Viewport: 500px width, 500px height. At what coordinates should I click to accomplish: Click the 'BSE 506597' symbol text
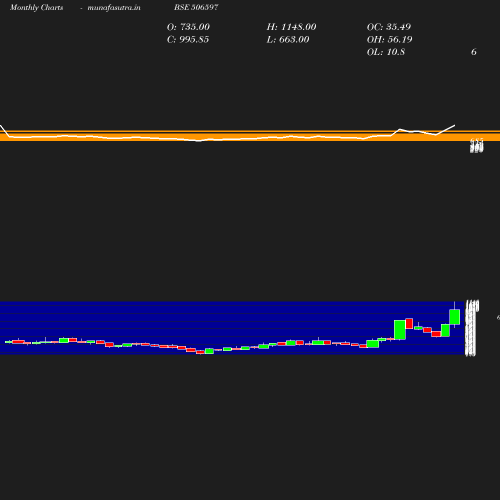196,7
